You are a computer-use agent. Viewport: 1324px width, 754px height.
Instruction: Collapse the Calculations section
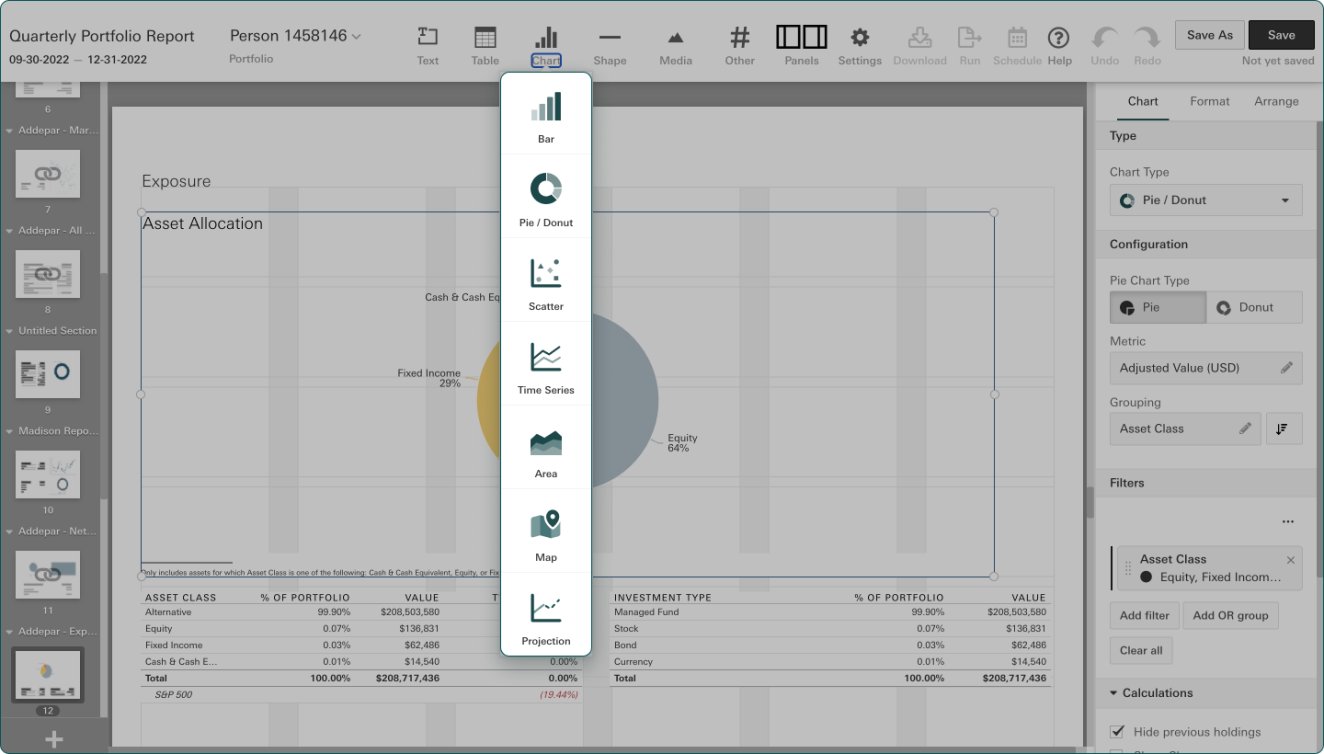pyautogui.click(x=1114, y=693)
